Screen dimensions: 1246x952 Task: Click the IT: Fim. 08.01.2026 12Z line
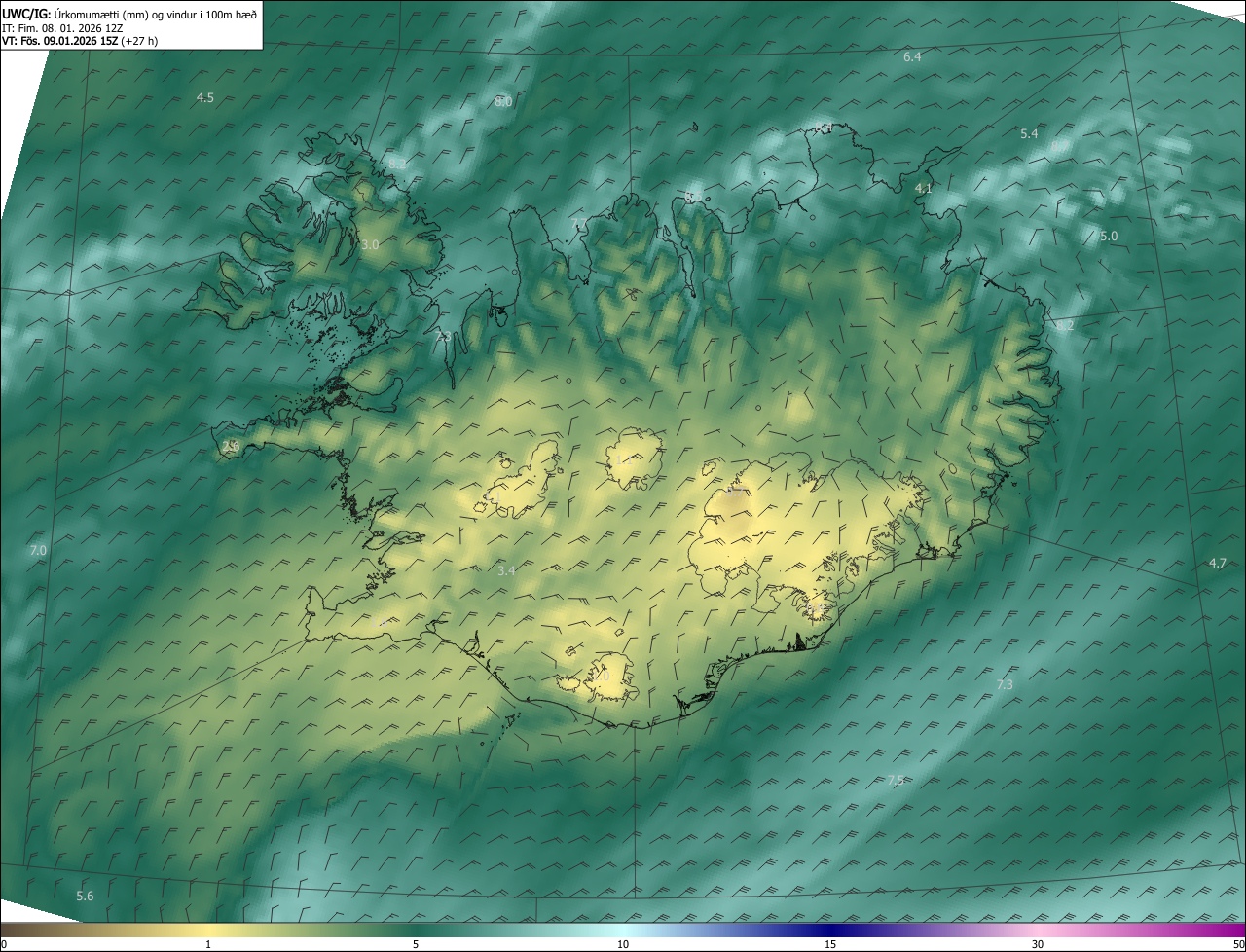click(62, 28)
